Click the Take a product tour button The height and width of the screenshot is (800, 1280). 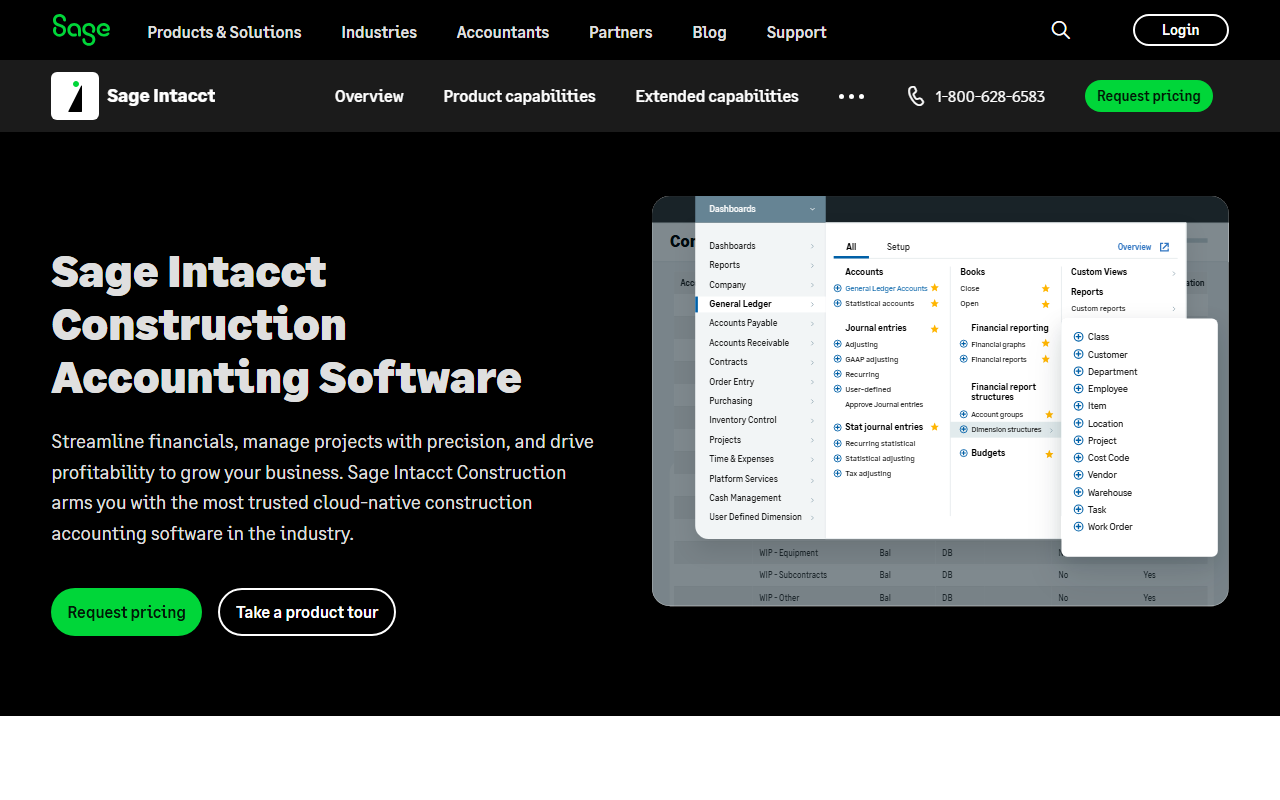click(307, 612)
